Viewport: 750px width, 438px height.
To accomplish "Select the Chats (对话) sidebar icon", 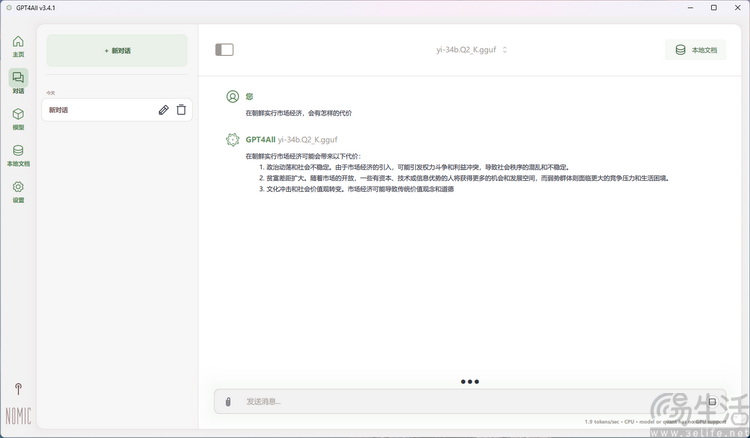I will tap(18, 82).
